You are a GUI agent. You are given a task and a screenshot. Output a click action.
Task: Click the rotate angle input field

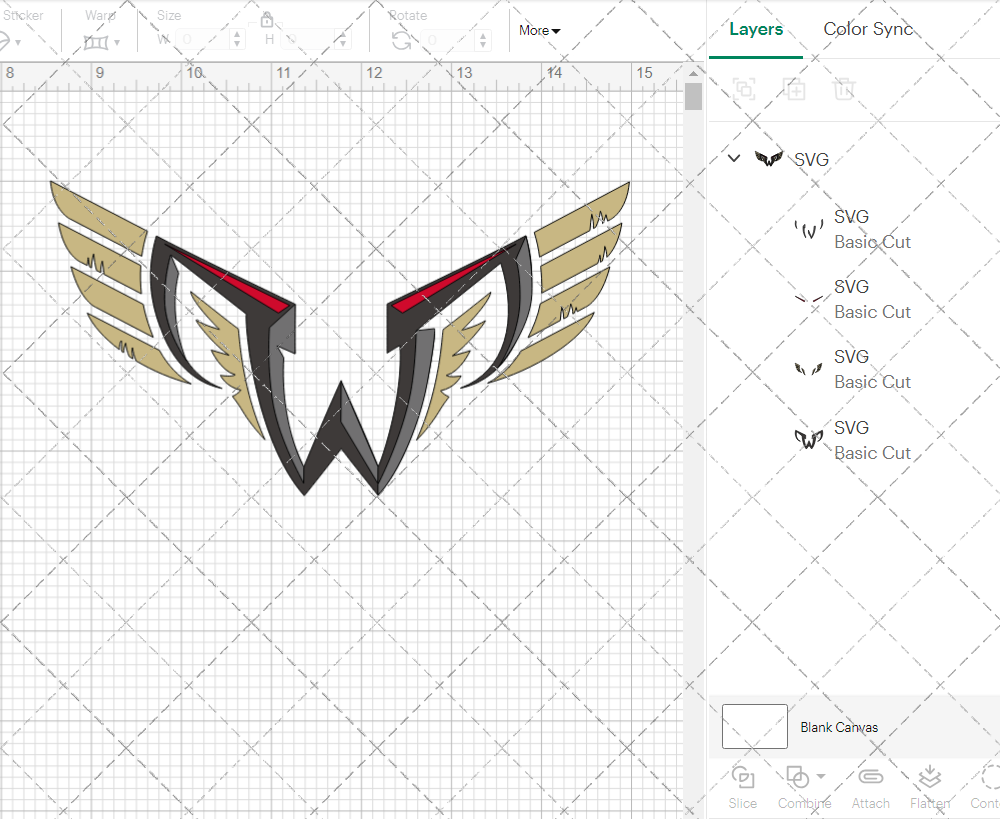coord(448,40)
